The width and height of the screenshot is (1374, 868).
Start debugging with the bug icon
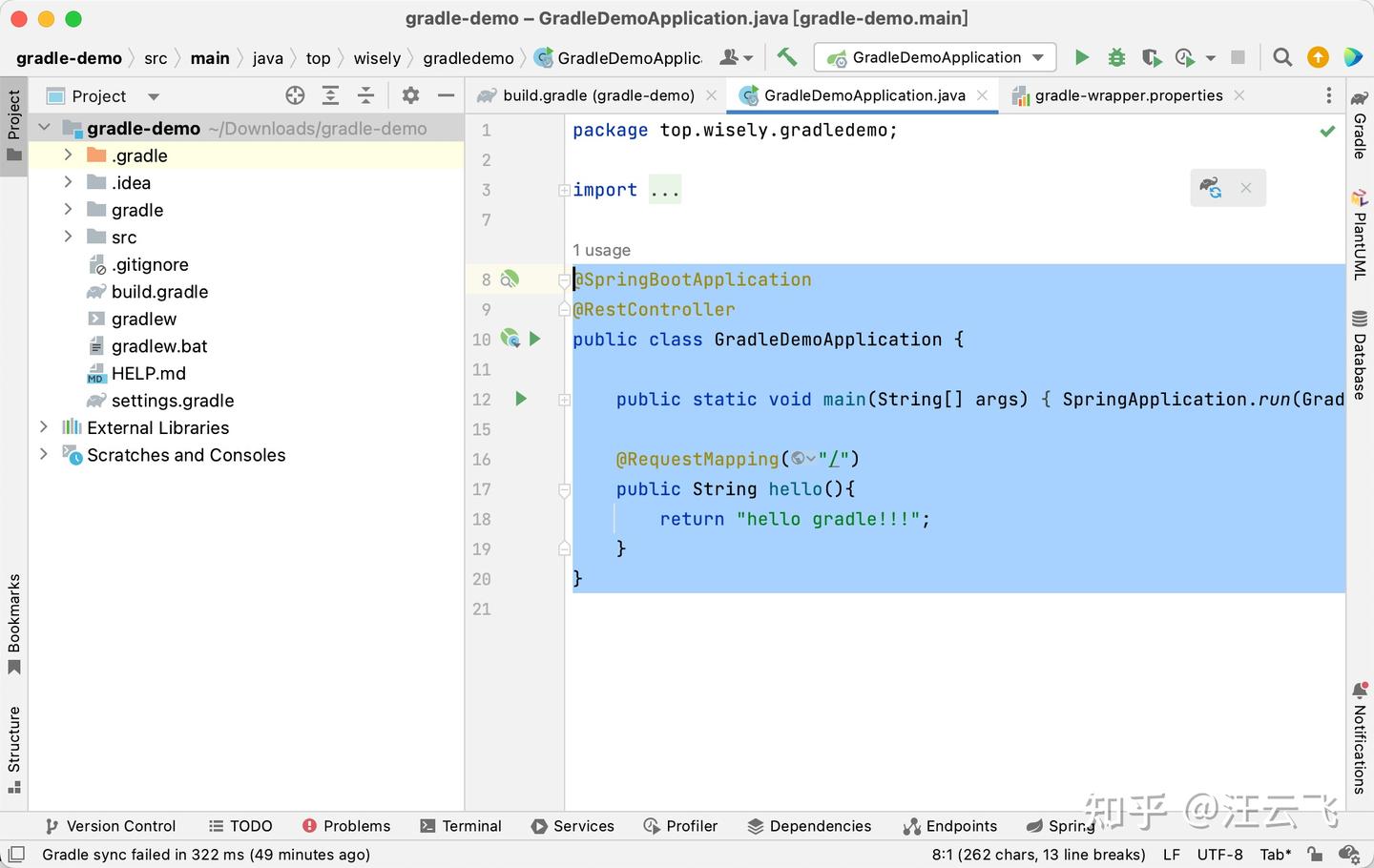coord(1116,57)
